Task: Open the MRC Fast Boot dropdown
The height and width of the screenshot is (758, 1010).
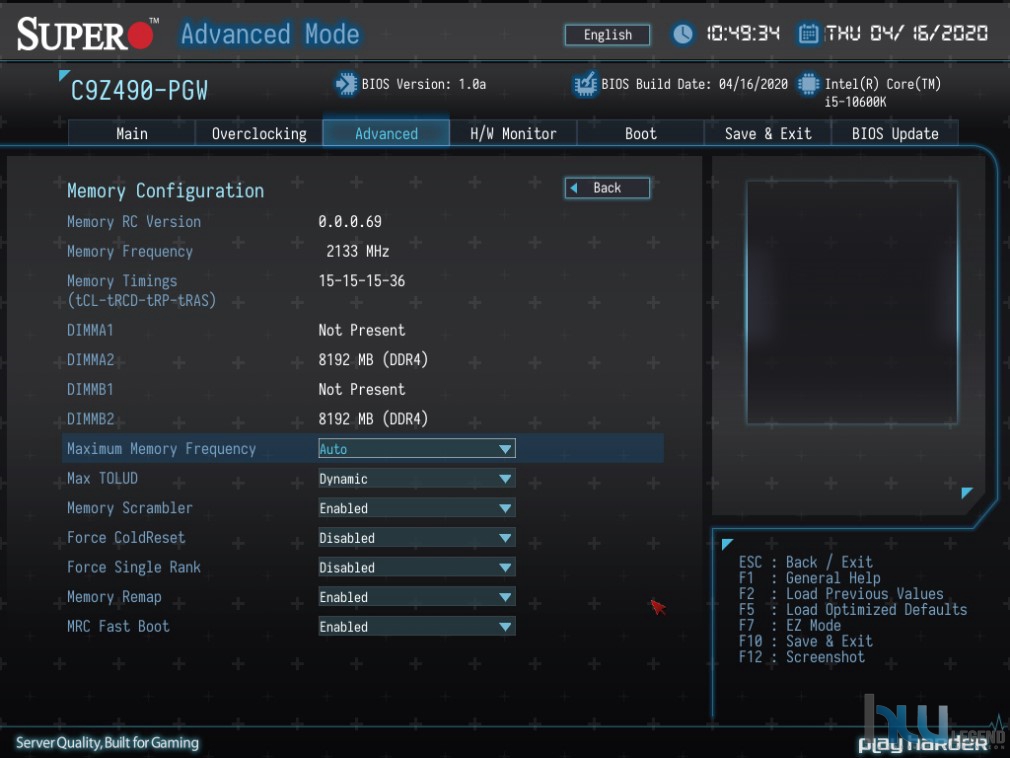Action: pos(417,627)
